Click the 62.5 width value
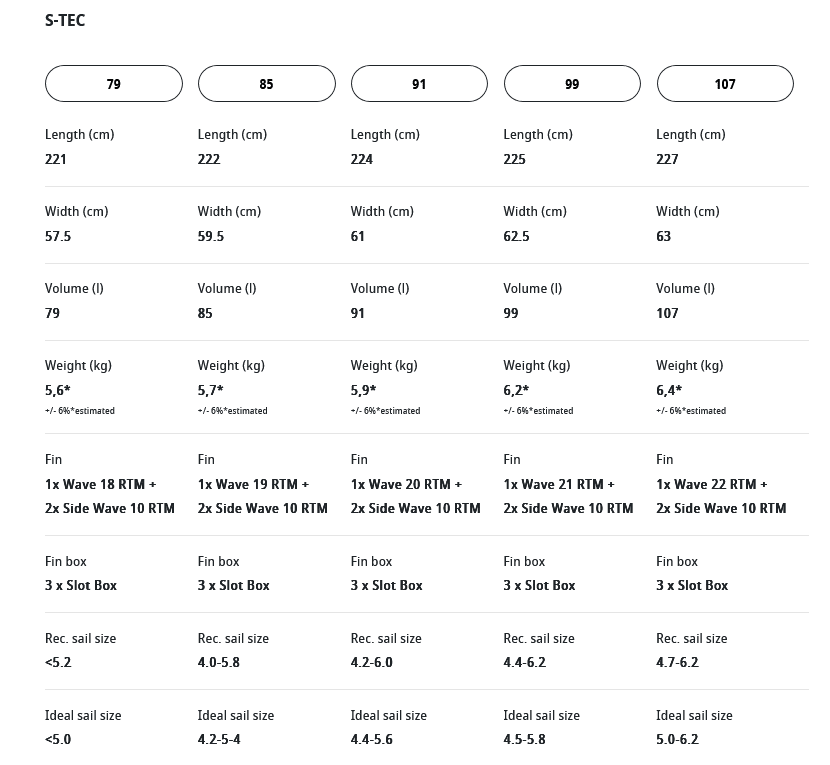The width and height of the screenshot is (830, 765). coord(517,236)
